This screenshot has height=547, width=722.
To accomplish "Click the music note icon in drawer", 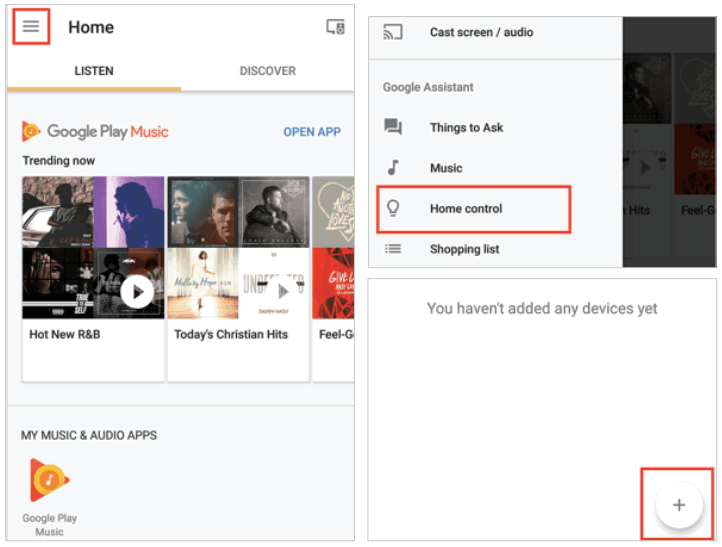I will (393, 168).
